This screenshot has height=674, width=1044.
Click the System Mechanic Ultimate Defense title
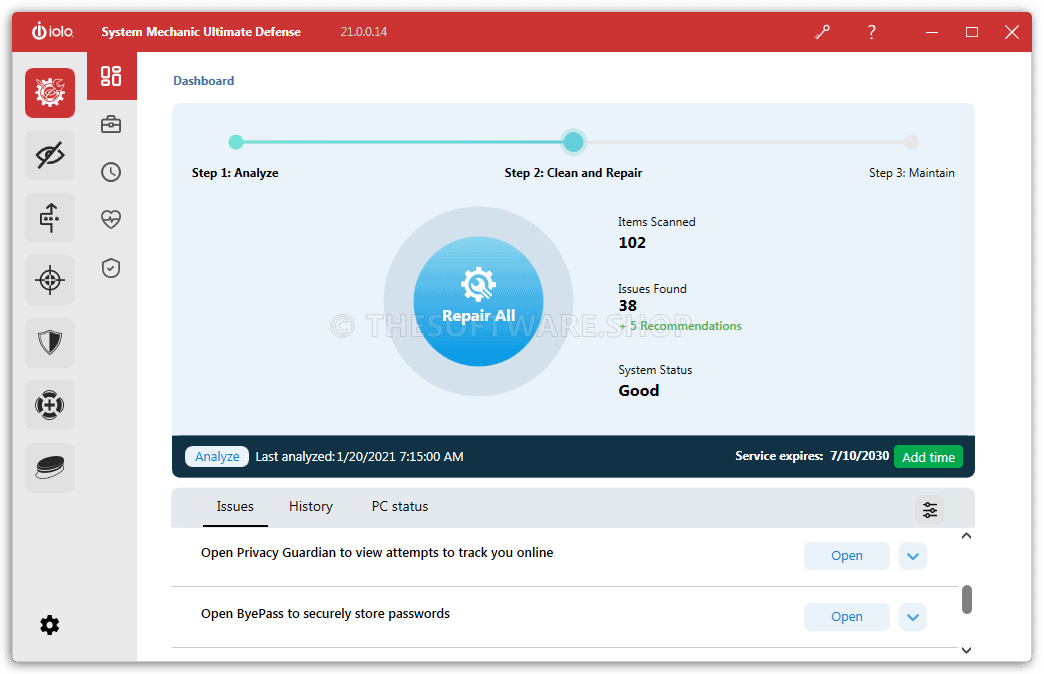tap(201, 32)
